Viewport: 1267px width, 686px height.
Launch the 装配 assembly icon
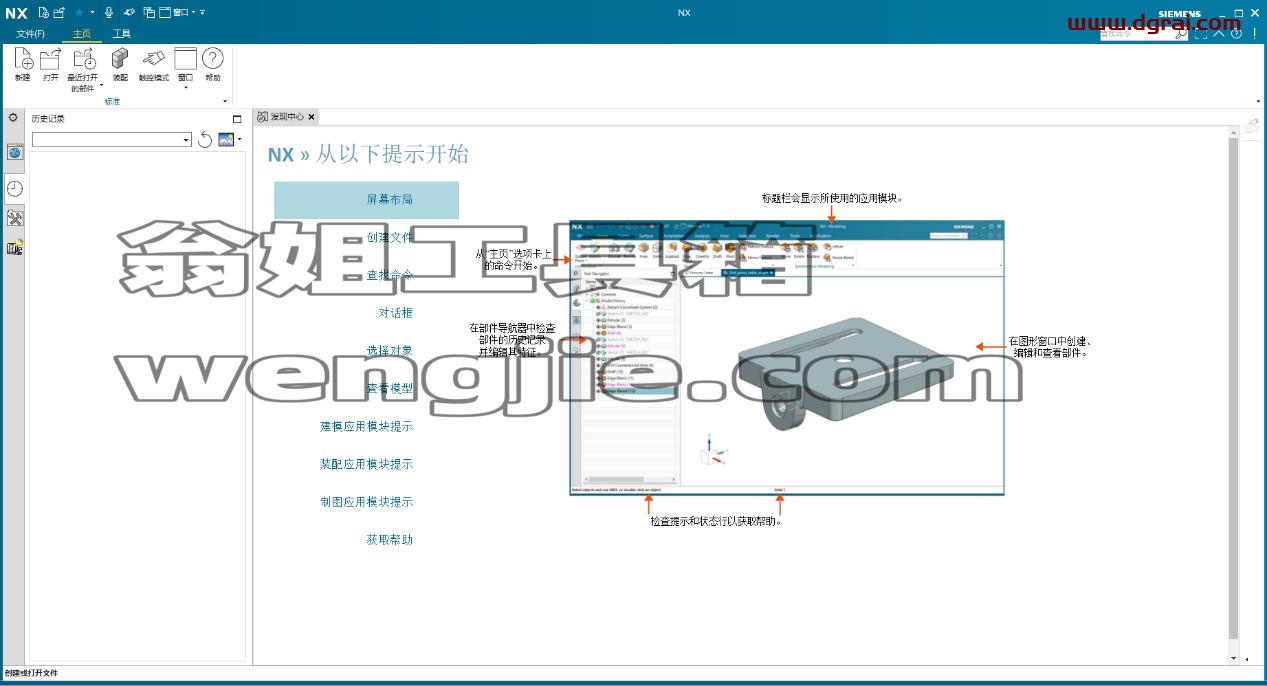point(120,59)
